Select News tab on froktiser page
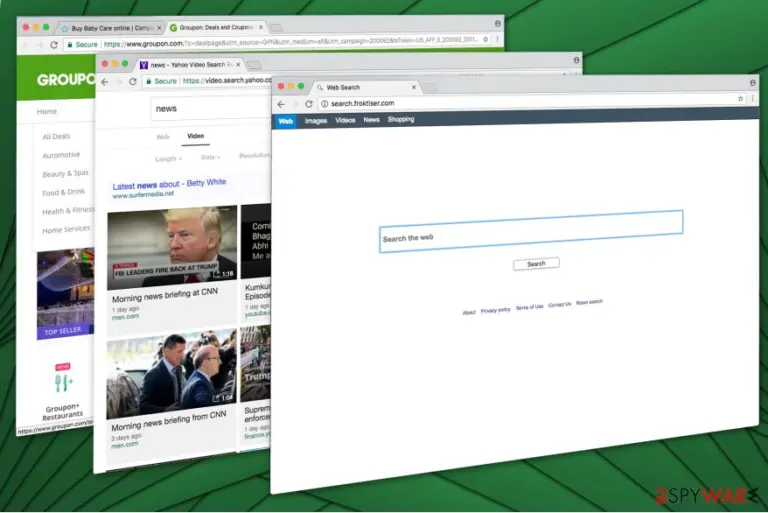 (x=371, y=120)
